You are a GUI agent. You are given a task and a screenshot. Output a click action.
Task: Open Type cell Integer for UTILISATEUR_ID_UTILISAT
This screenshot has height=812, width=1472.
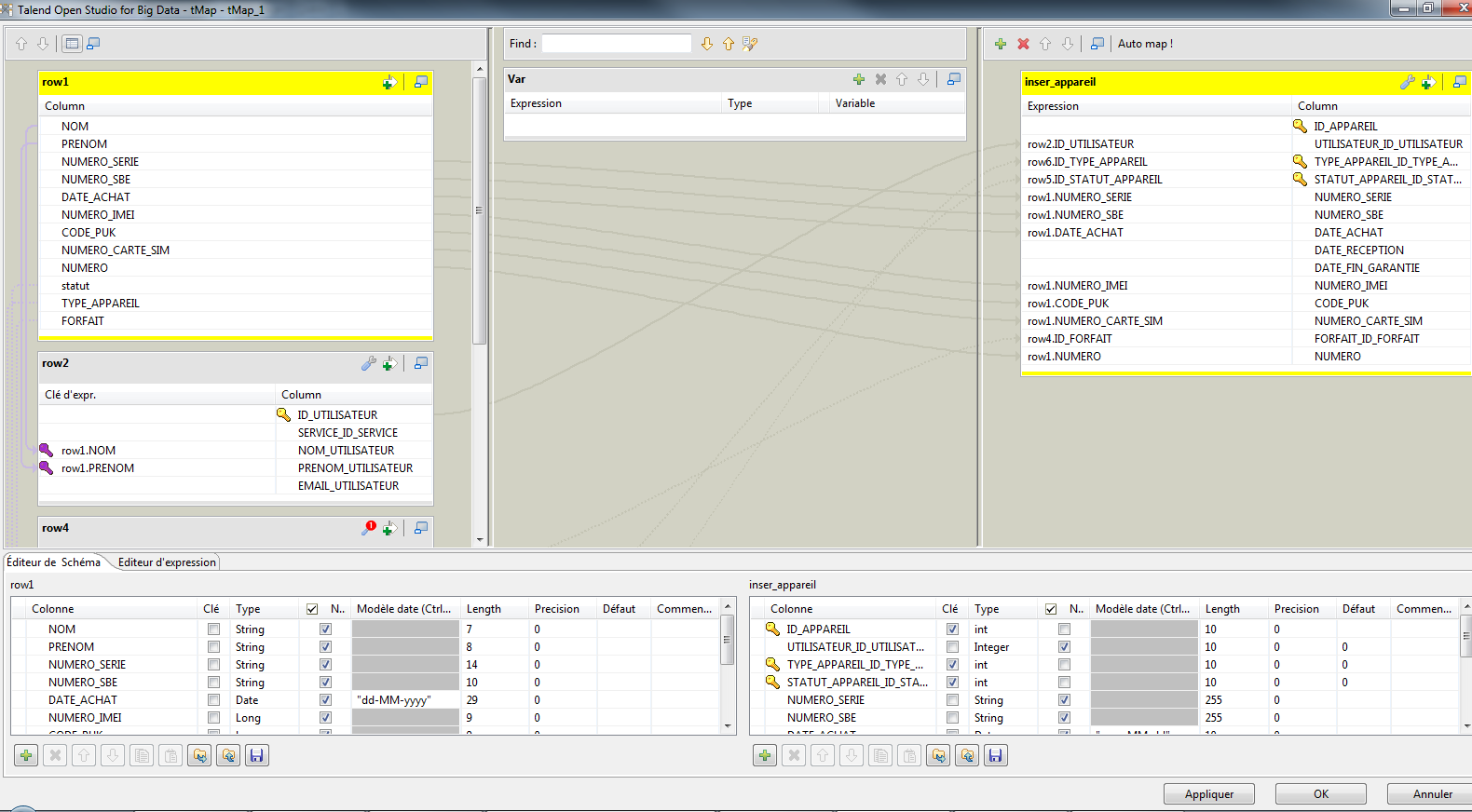coord(1003,647)
